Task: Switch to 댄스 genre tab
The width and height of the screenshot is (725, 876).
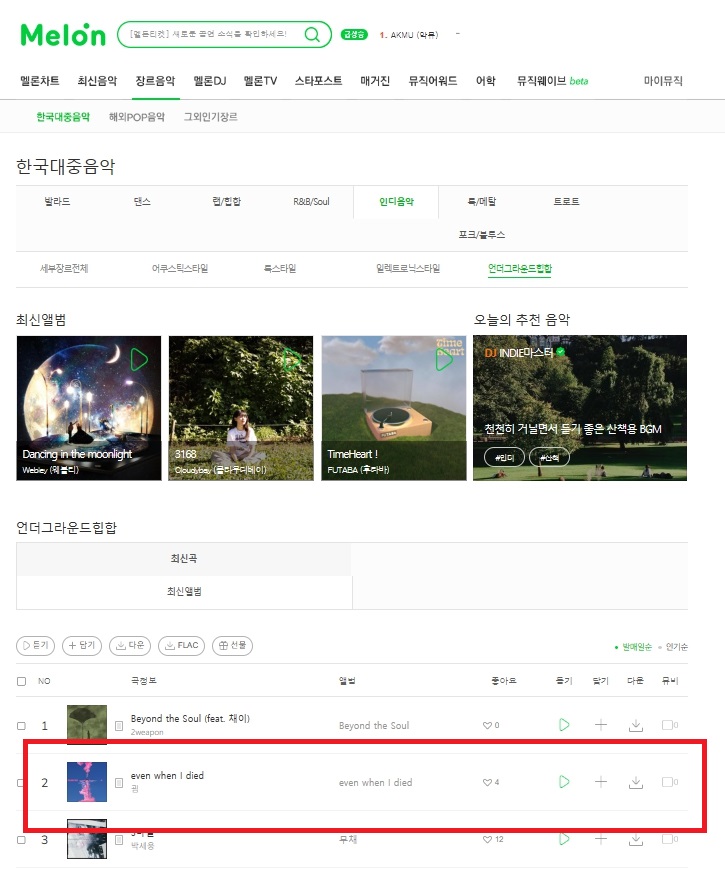Action: click(142, 202)
